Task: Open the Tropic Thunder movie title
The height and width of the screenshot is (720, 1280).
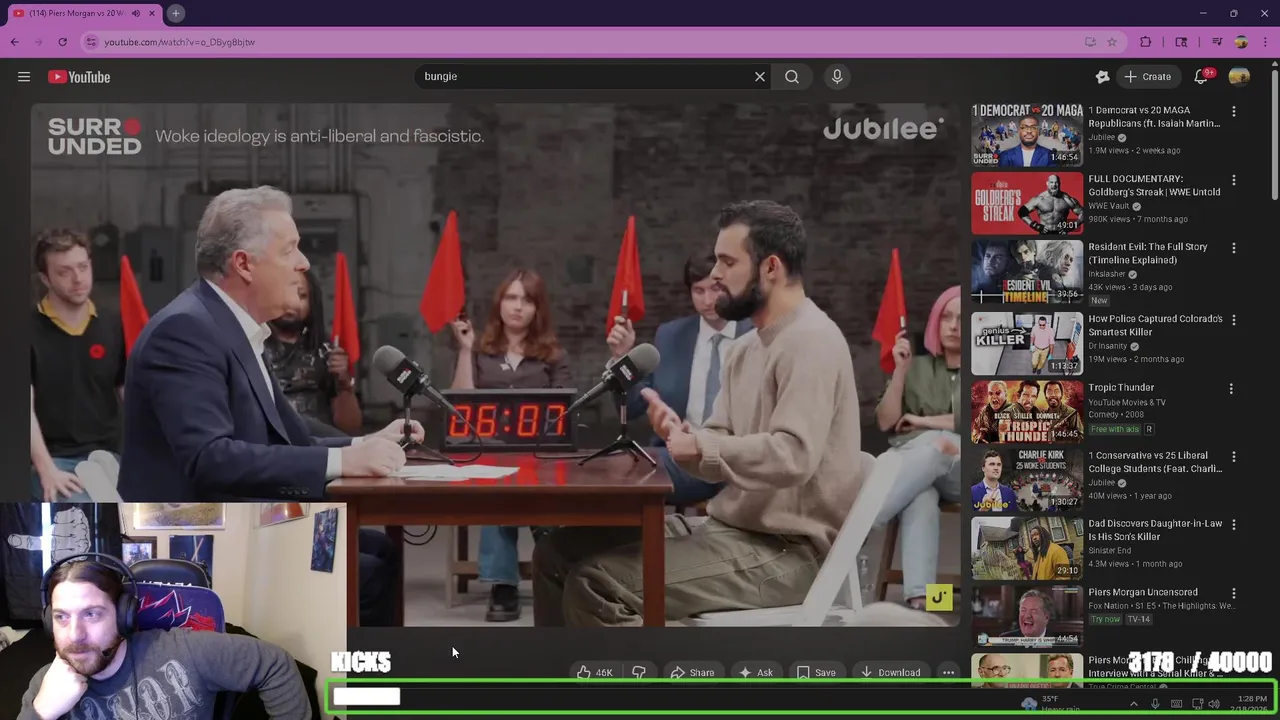Action: point(1121,387)
